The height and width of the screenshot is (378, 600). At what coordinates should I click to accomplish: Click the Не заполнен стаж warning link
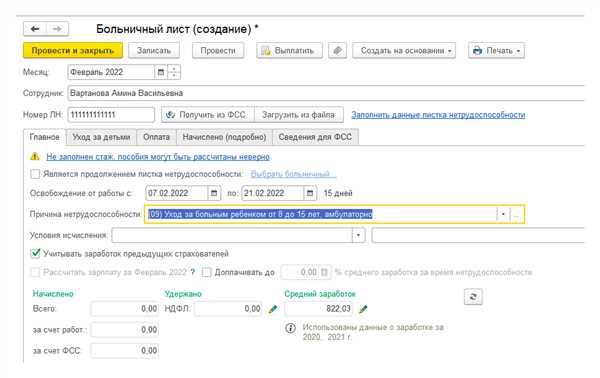(x=158, y=156)
